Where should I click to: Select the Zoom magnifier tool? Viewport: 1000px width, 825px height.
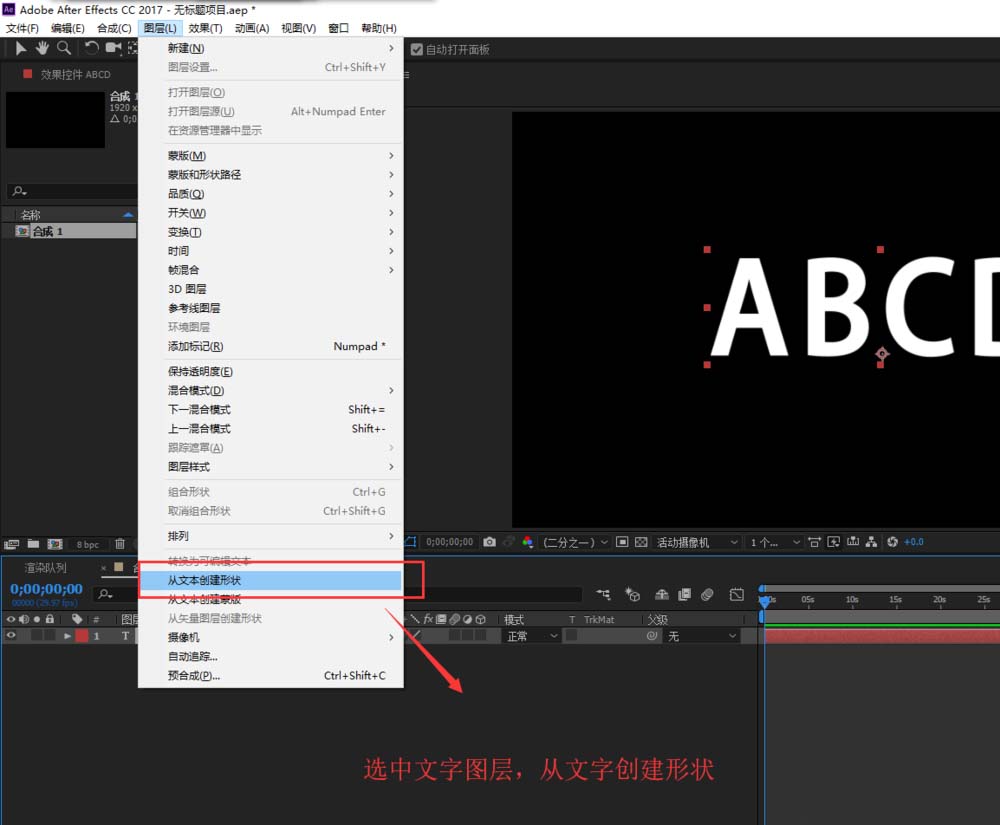[x=64, y=48]
